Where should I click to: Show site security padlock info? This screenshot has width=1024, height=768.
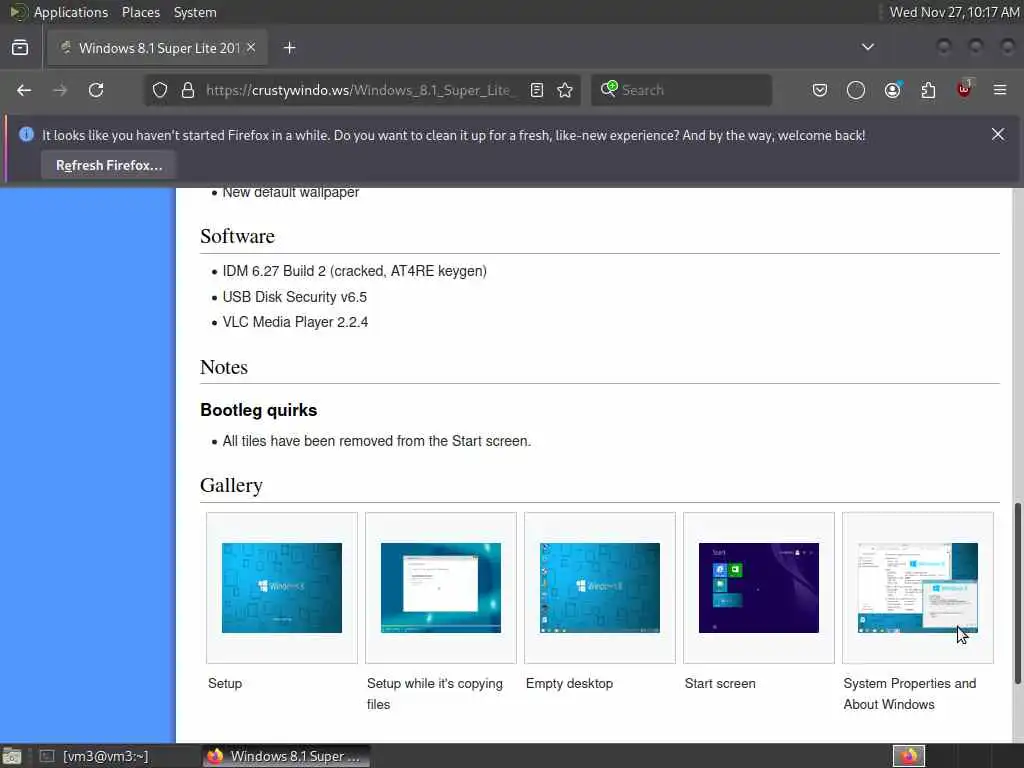(188, 90)
